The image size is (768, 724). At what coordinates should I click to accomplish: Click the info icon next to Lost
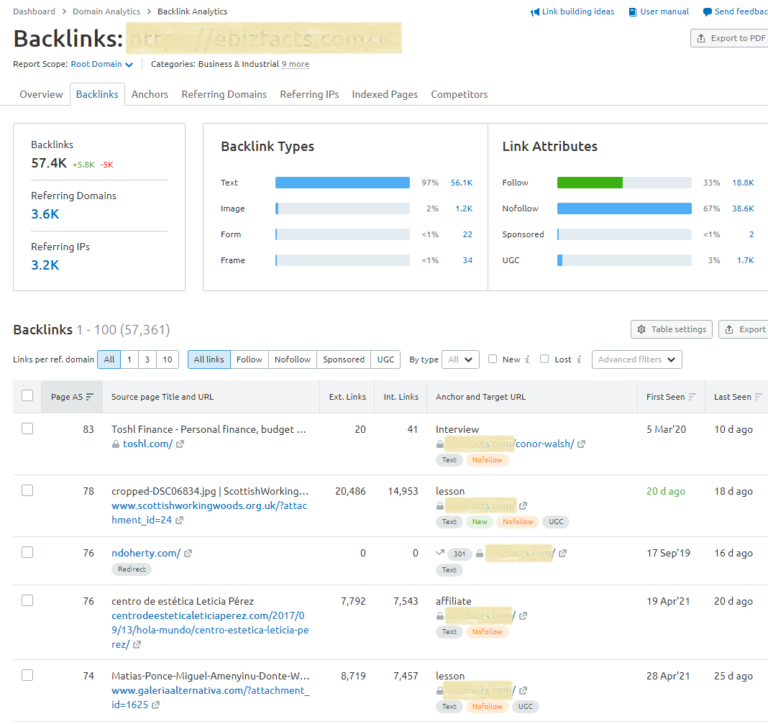pyautogui.click(x=578, y=360)
